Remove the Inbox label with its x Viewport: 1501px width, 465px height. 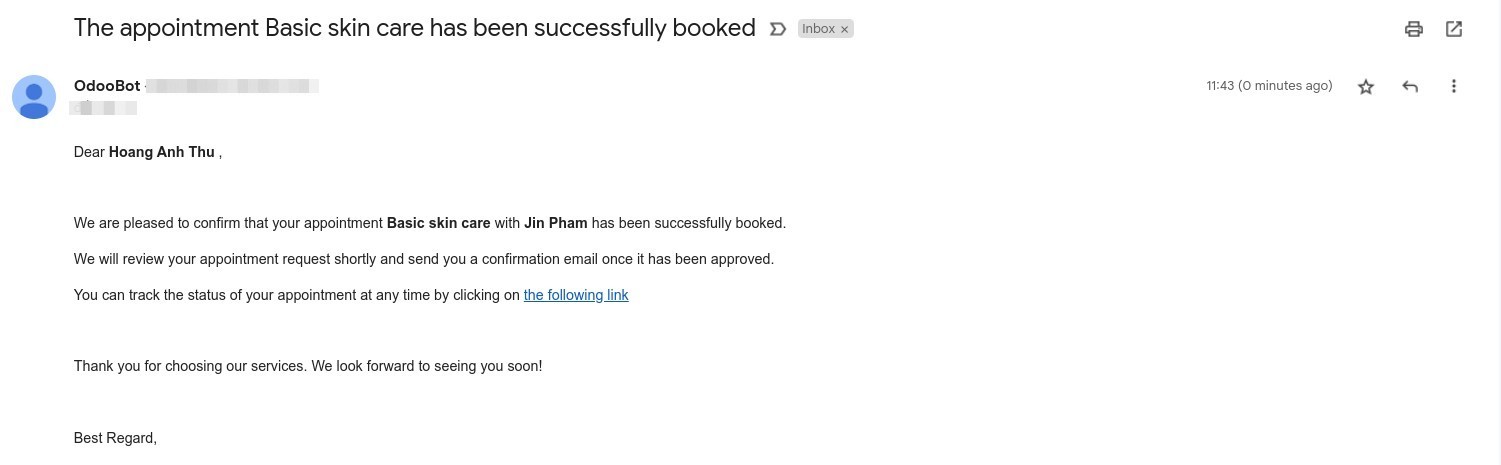pos(844,29)
